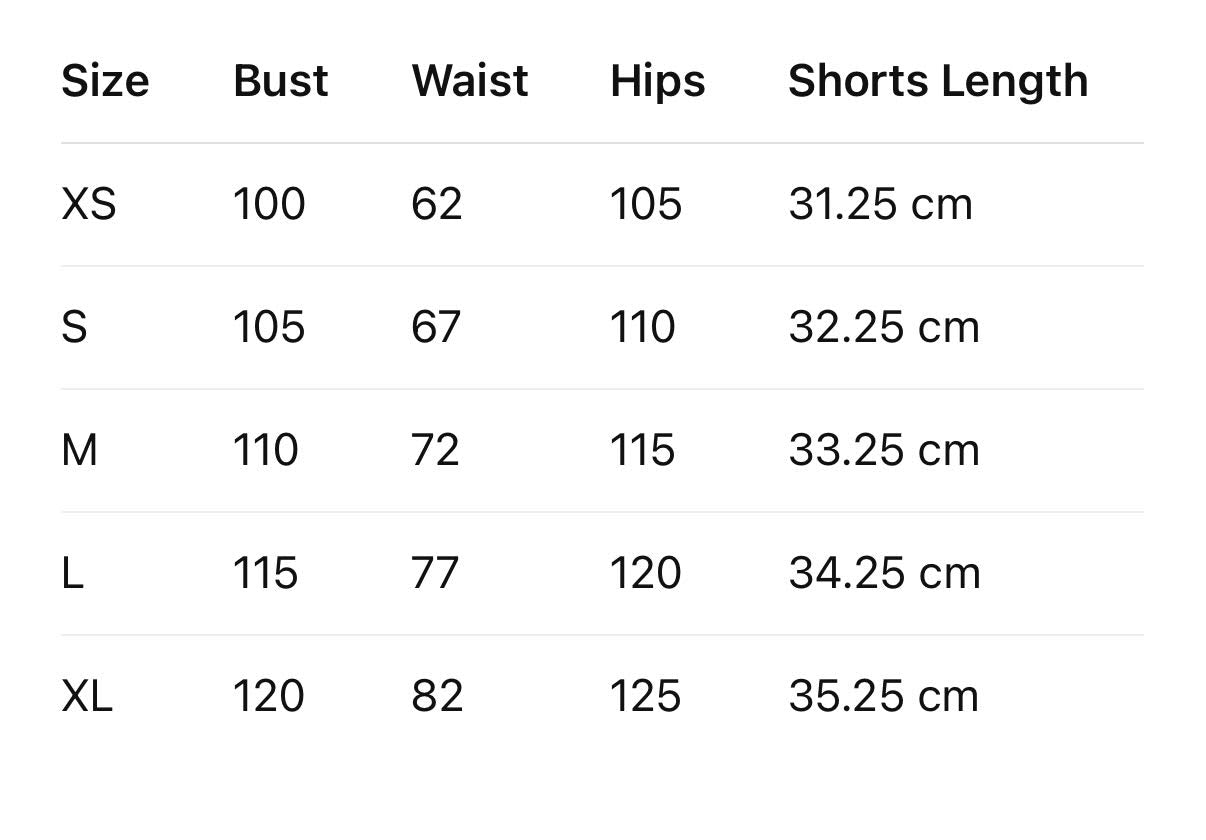Click the 33.25 cm shorts length cell

883,450
